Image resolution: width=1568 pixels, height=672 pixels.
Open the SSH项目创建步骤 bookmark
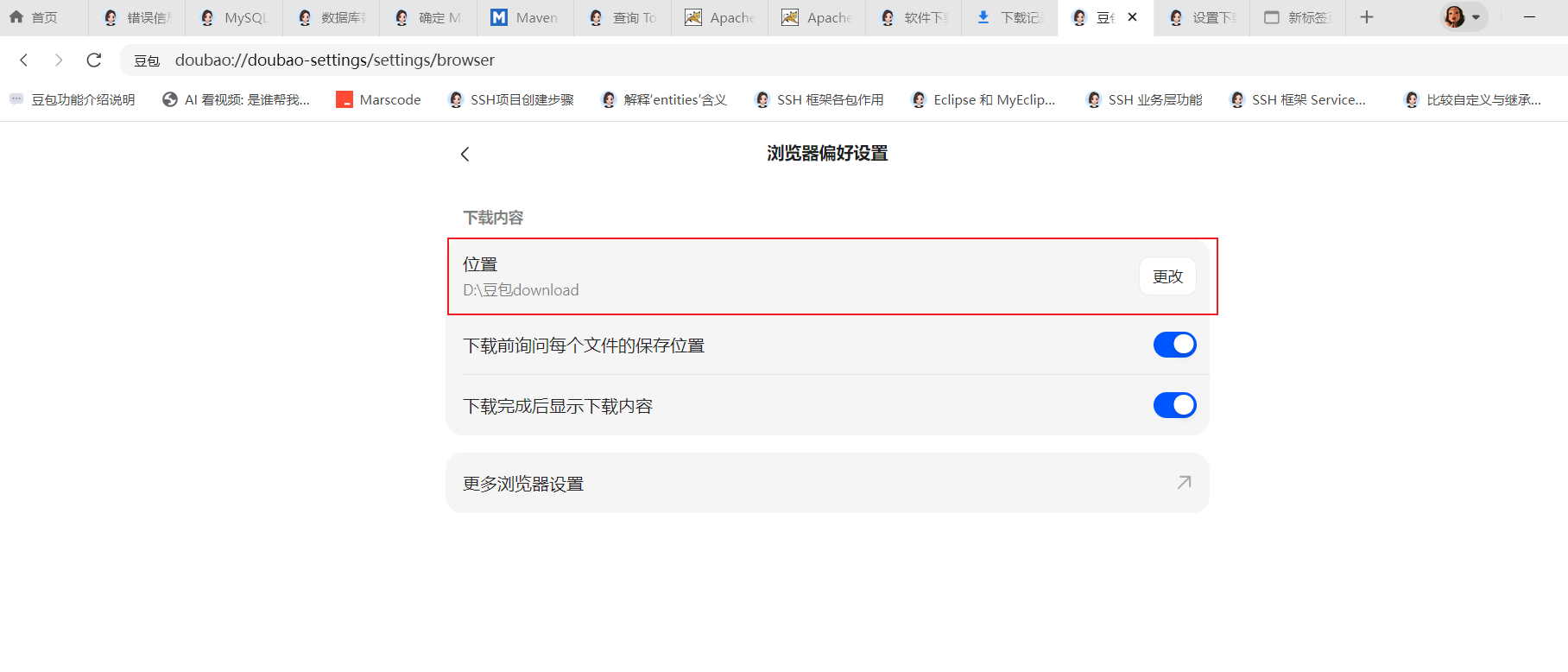pyautogui.click(x=511, y=99)
